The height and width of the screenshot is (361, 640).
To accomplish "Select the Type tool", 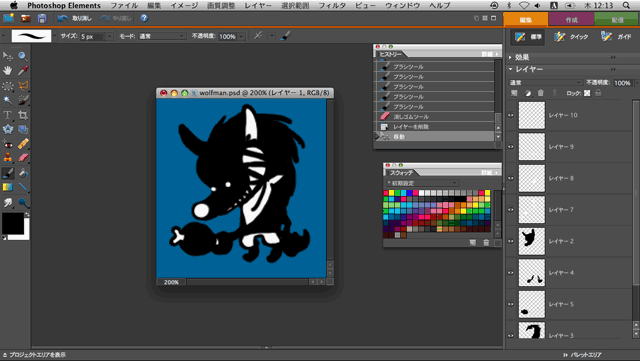I will 7,115.
